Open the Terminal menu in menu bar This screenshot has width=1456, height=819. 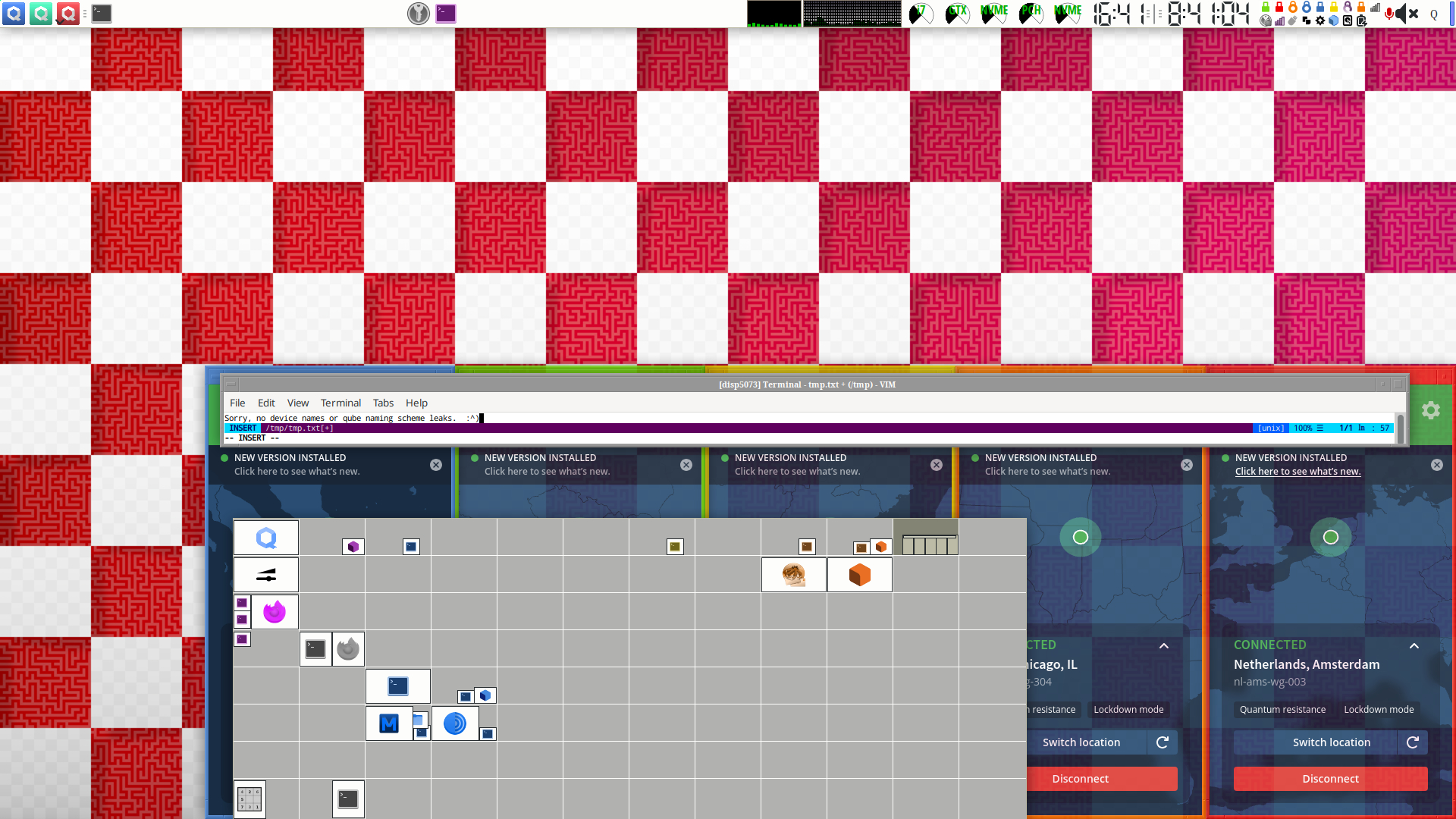pyautogui.click(x=340, y=403)
